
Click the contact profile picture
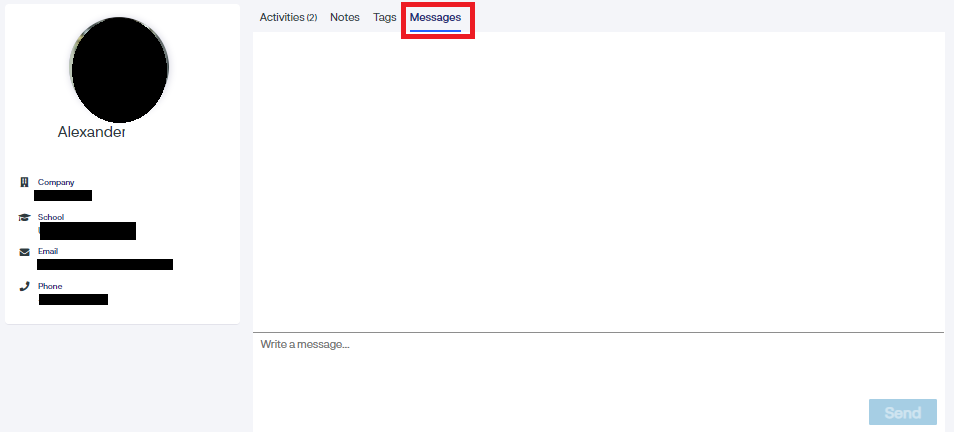119,69
